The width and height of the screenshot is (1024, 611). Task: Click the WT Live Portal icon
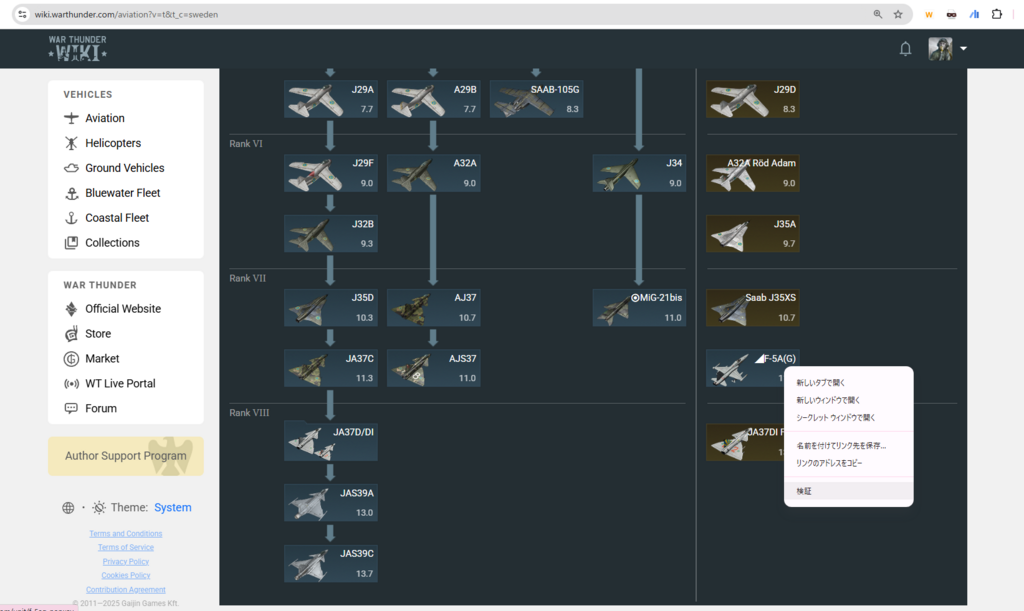coord(71,384)
